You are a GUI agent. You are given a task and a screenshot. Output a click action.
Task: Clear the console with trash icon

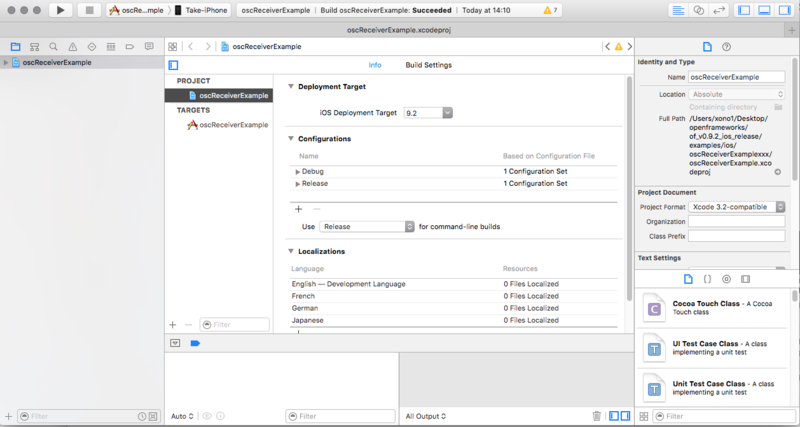click(x=596, y=416)
